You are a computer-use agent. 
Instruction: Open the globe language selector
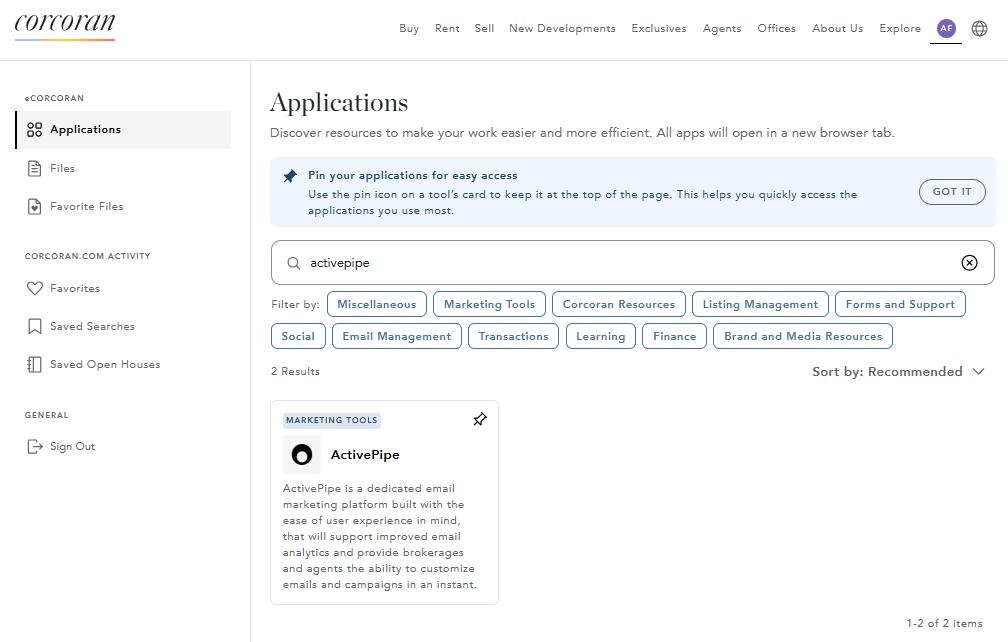tap(979, 28)
